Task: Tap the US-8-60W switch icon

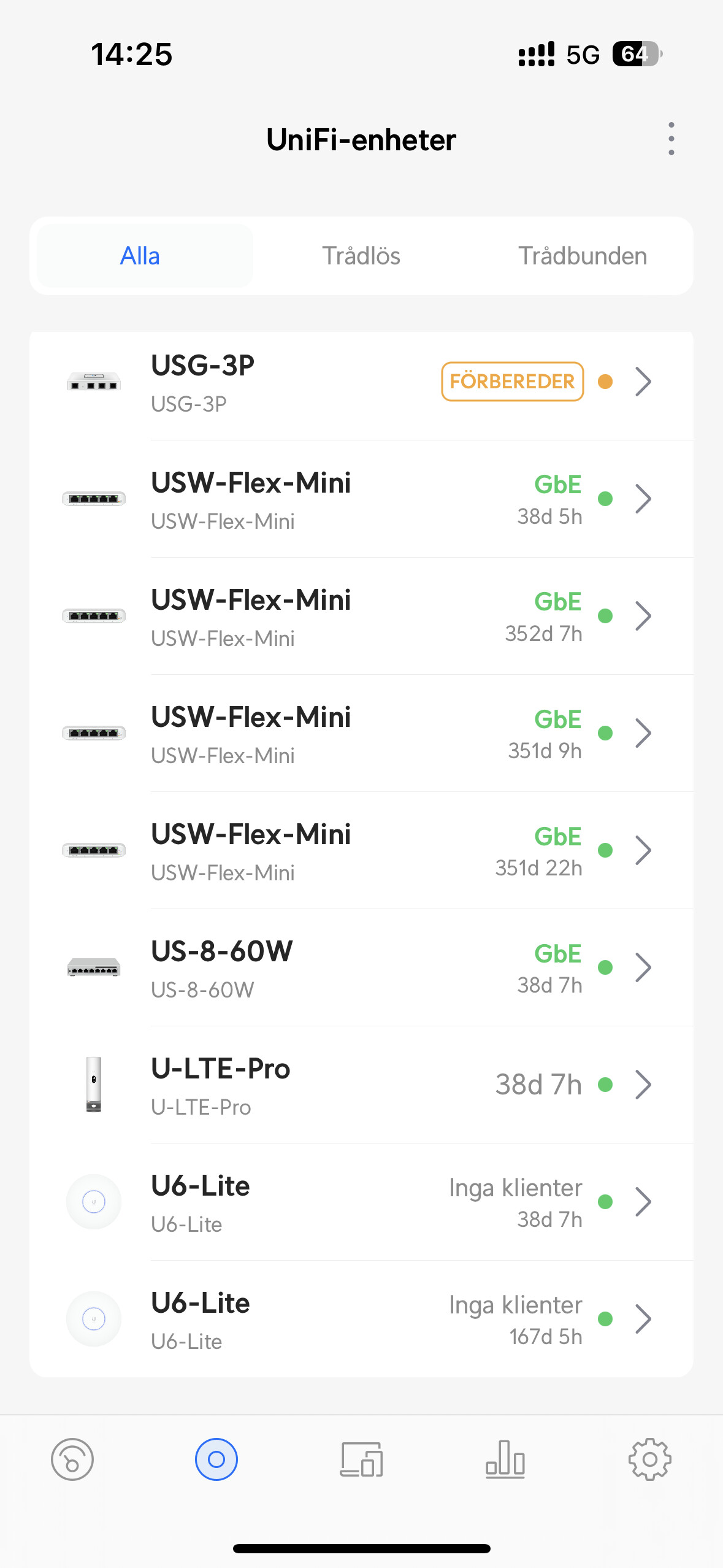Action: tap(94, 967)
